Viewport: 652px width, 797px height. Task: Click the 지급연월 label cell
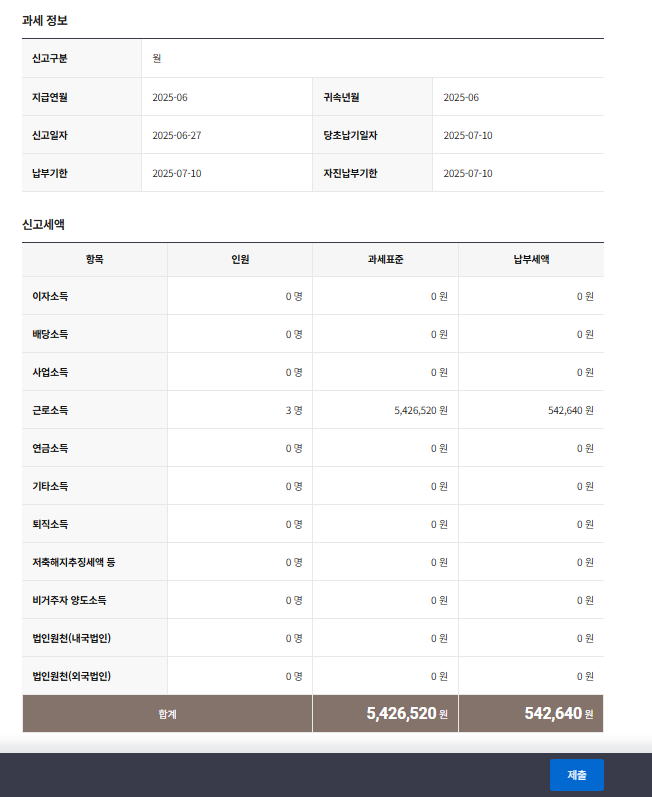point(82,97)
